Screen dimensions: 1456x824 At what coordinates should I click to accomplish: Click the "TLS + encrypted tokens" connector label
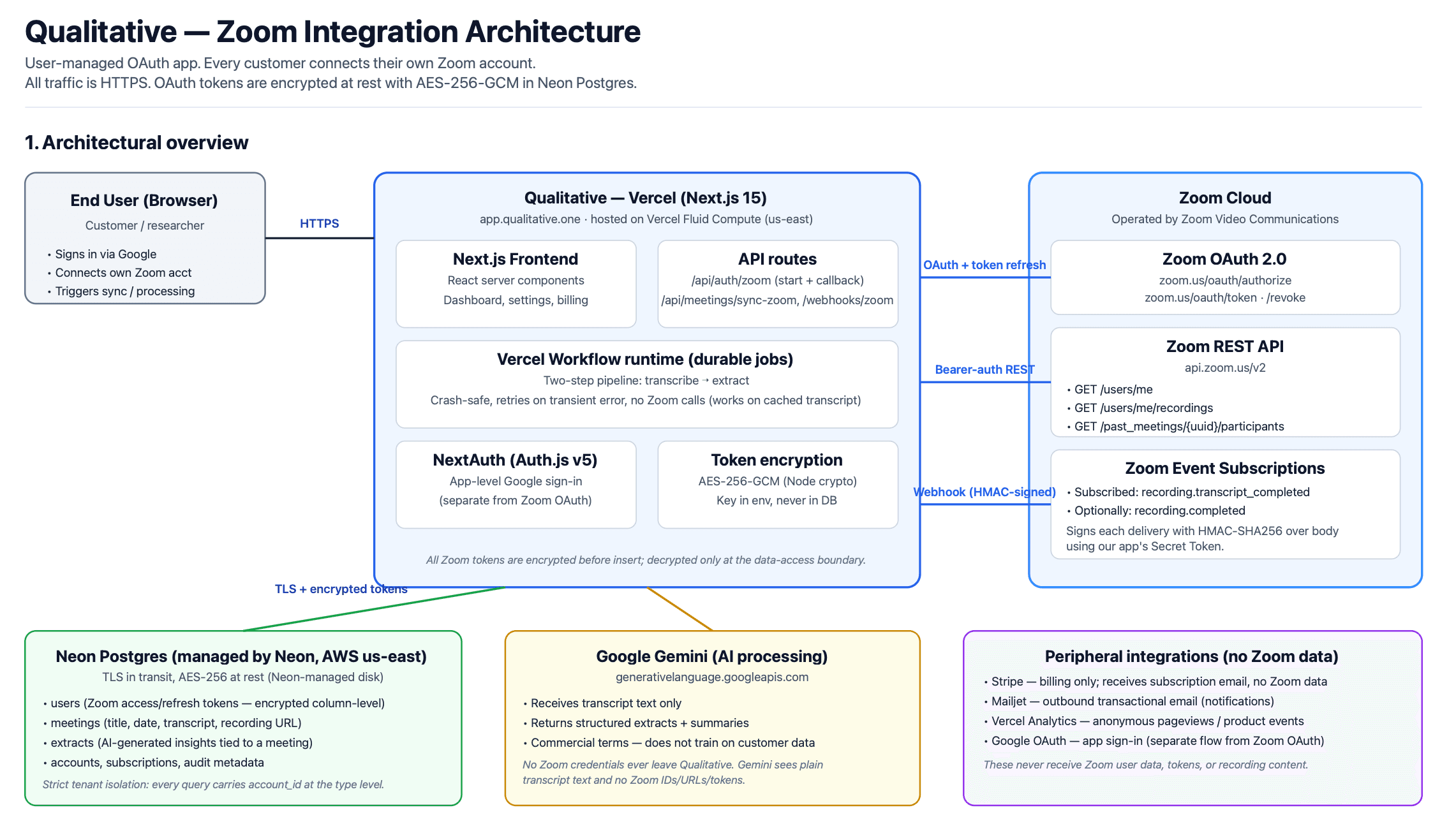pyautogui.click(x=341, y=589)
